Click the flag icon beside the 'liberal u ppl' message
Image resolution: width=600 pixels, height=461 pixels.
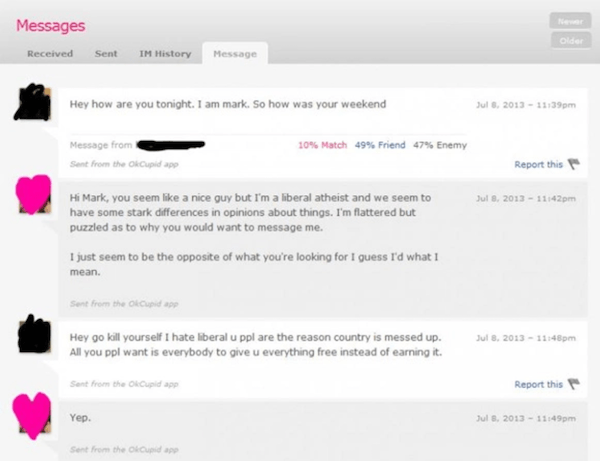574,384
